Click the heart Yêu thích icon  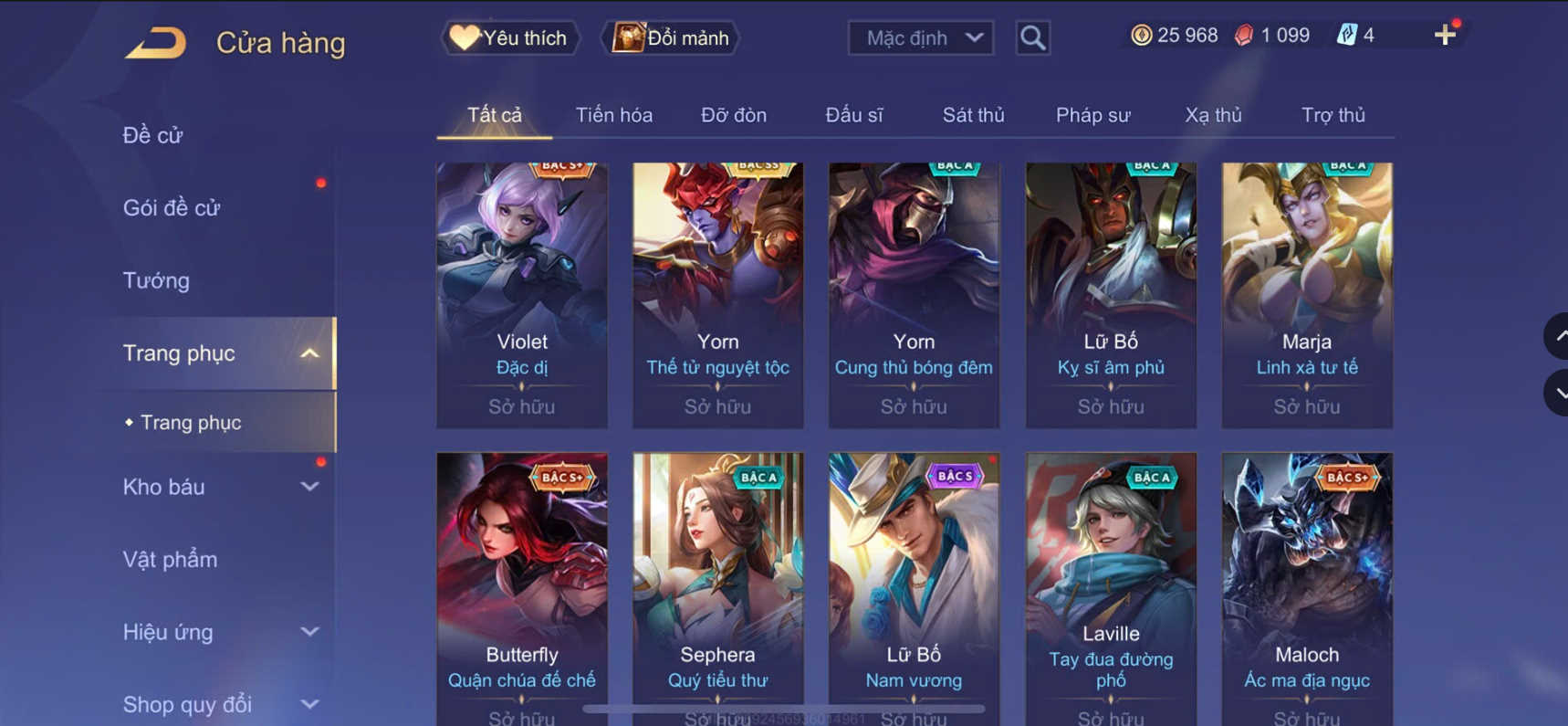[x=465, y=37]
